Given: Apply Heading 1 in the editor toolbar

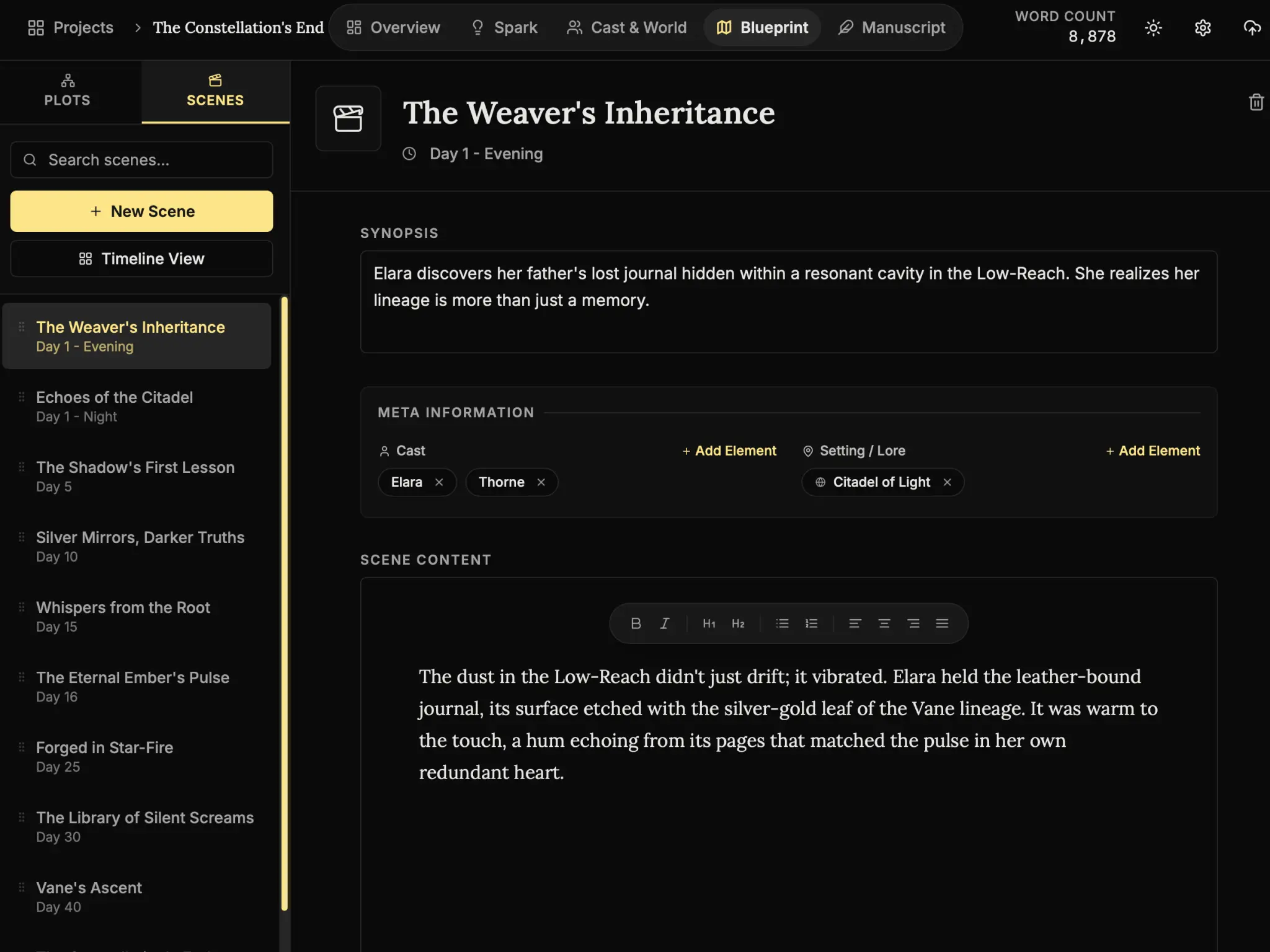Looking at the screenshot, I should [708, 624].
